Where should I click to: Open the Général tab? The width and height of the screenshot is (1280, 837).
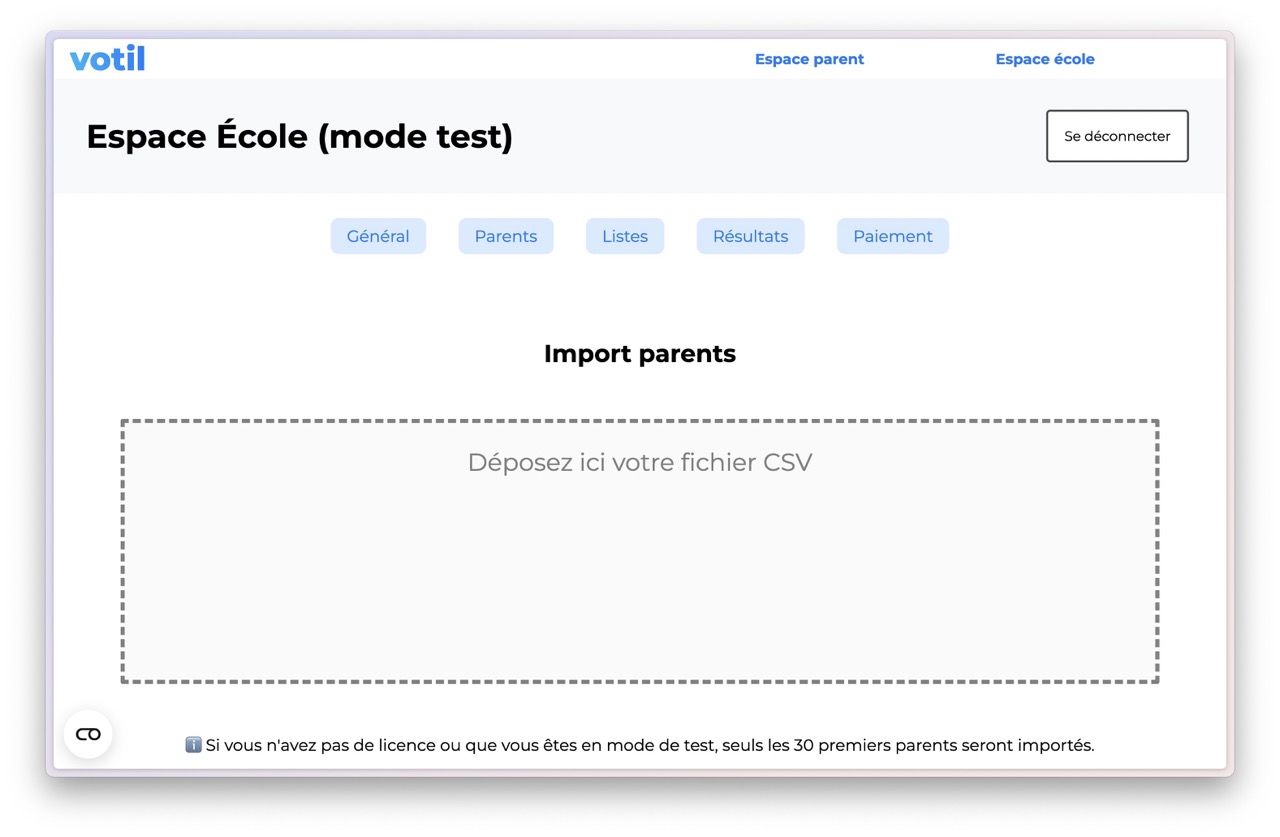tap(378, 236)
